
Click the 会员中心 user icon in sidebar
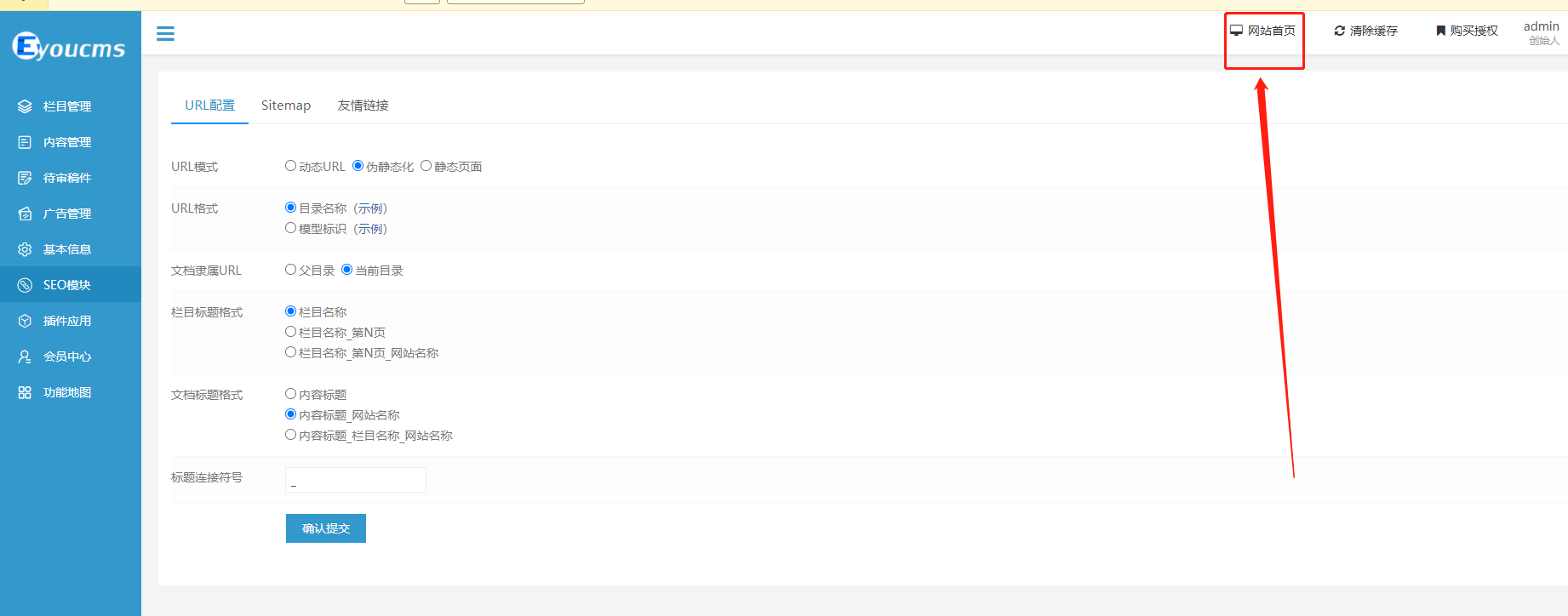pyautogui.click(x=25, y=356)
